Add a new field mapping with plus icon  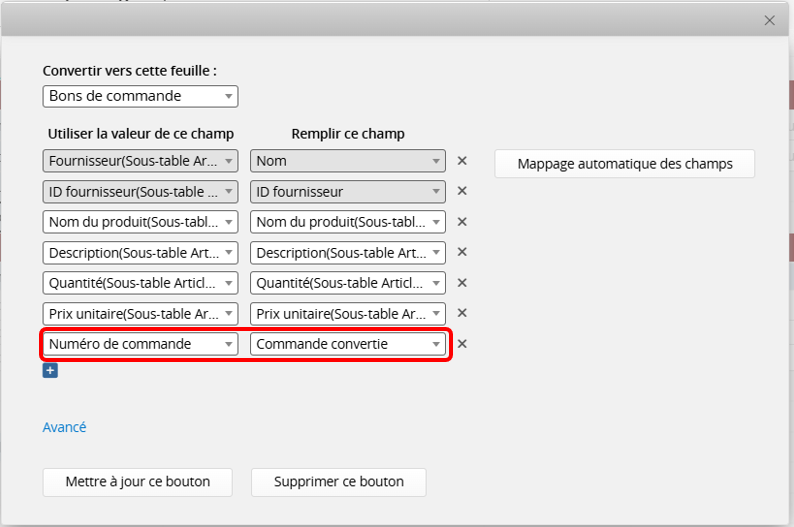50,370
